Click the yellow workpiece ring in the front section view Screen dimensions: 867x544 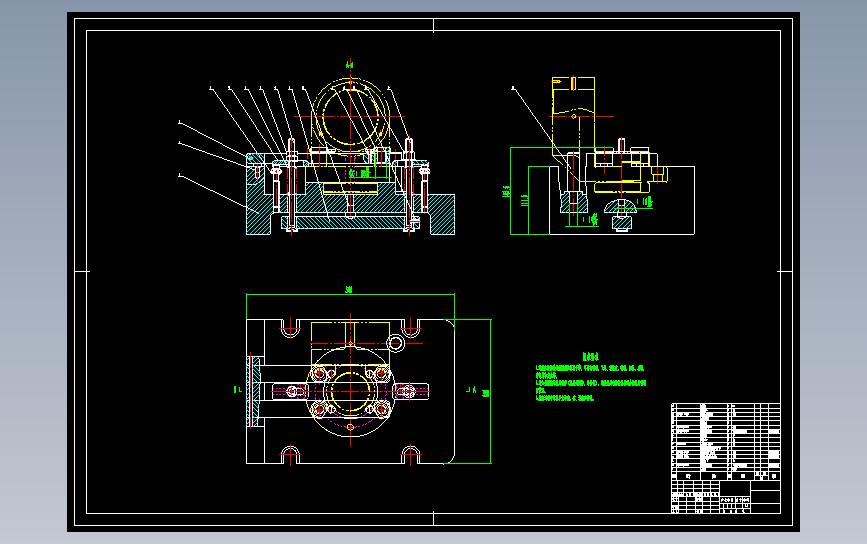(x=350, y=117)
